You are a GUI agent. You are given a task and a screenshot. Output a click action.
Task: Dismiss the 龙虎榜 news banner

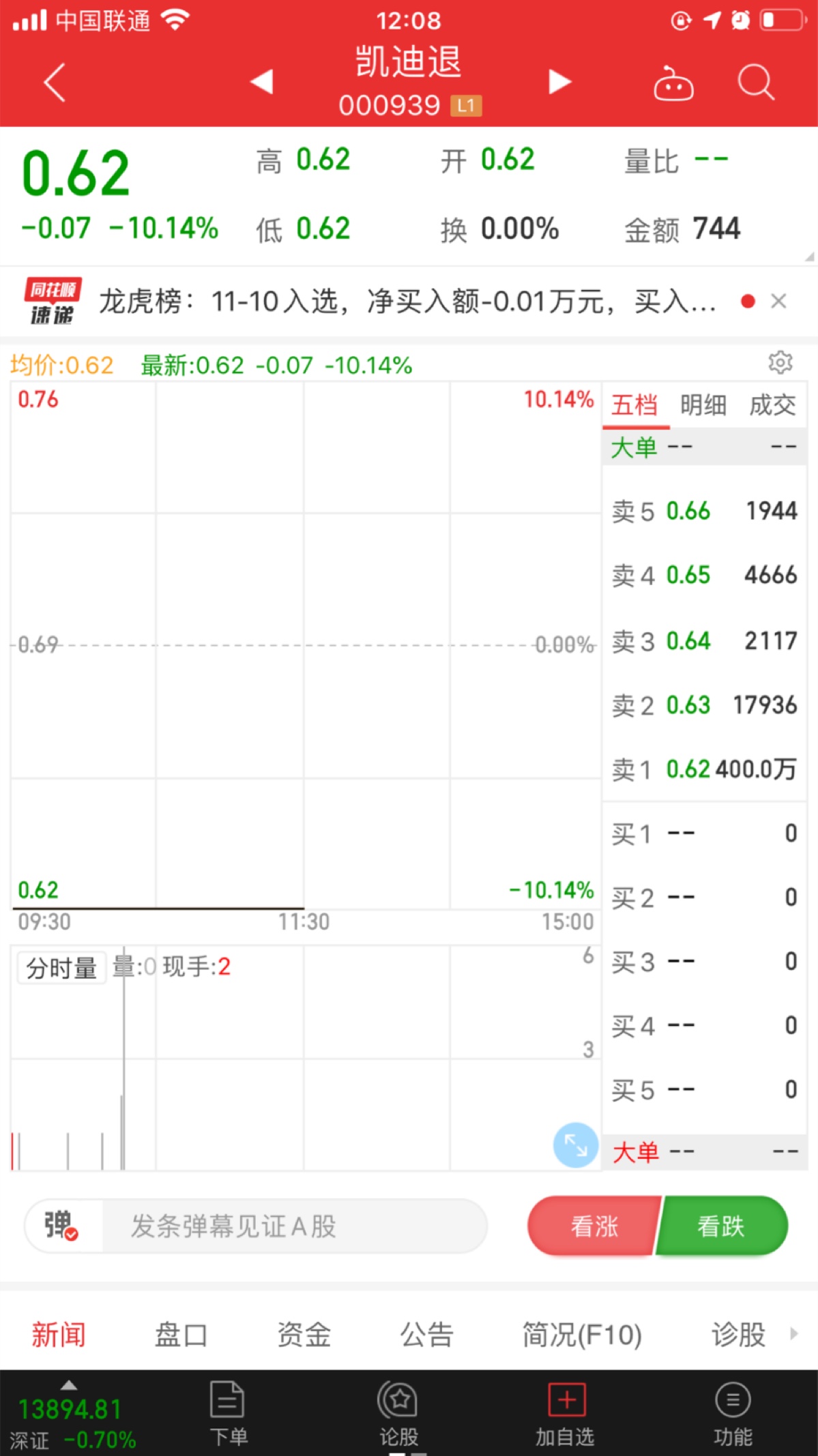pos(778,301)
